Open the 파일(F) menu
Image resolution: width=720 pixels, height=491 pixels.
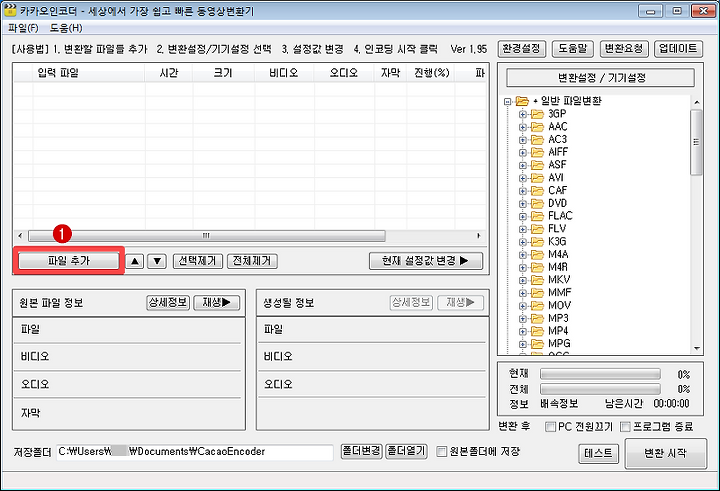[x=23, y=28]
